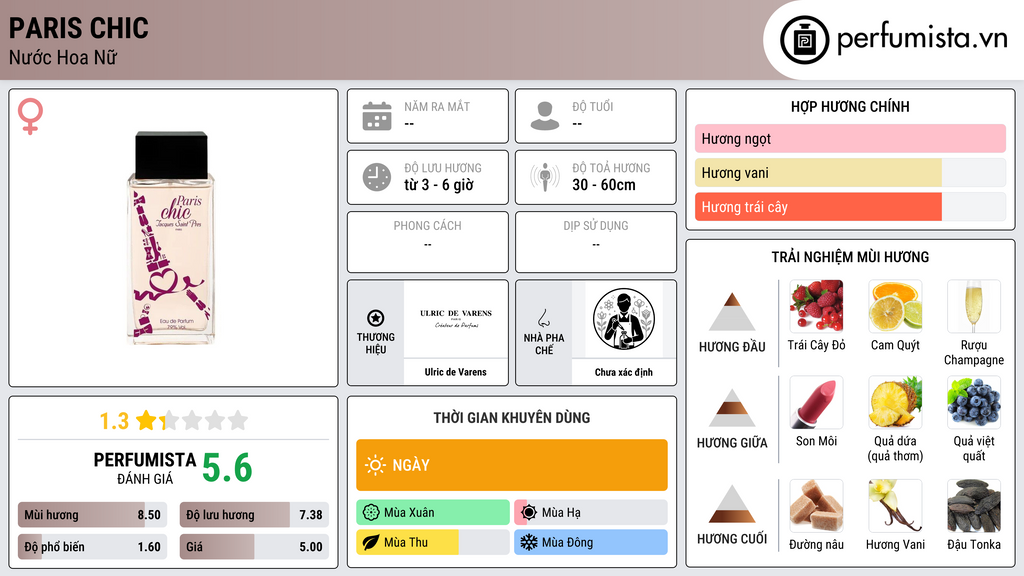The height and width of the screenshot is (576, 1024).
Task: Click the 1.3 star rating number
Action: pyautogui.click(x=114, y=421)
